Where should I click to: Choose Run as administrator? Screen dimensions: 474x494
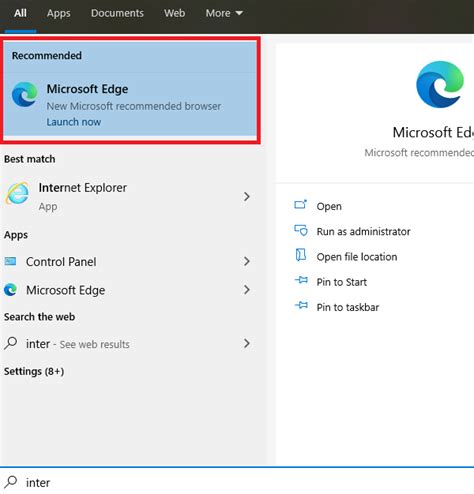[x=363, y=231]
